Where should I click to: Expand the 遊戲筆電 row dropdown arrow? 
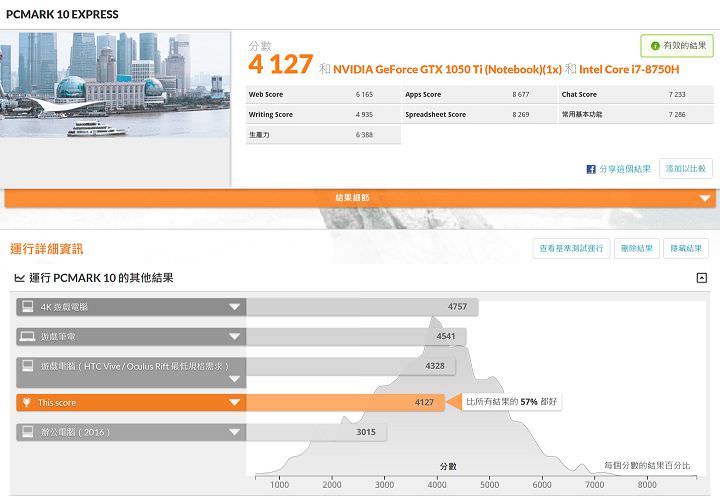pos(234,337)
